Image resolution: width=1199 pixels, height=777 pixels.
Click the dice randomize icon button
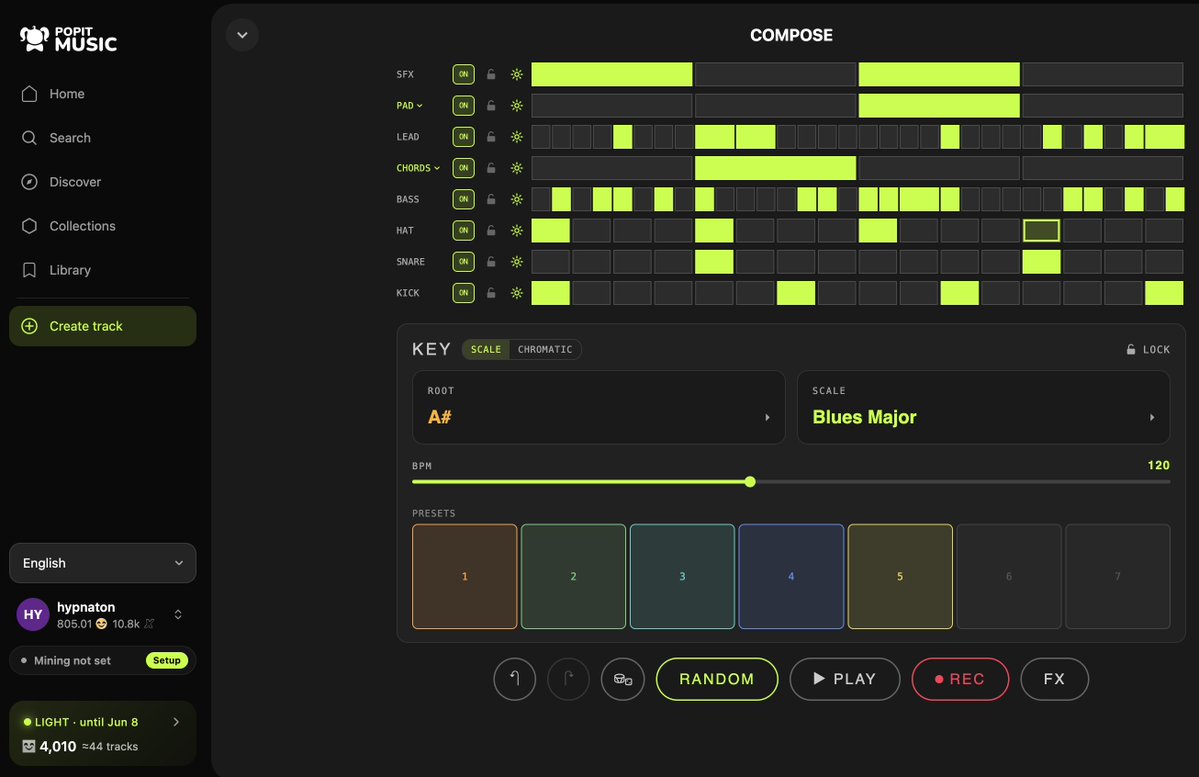point(622,679)
